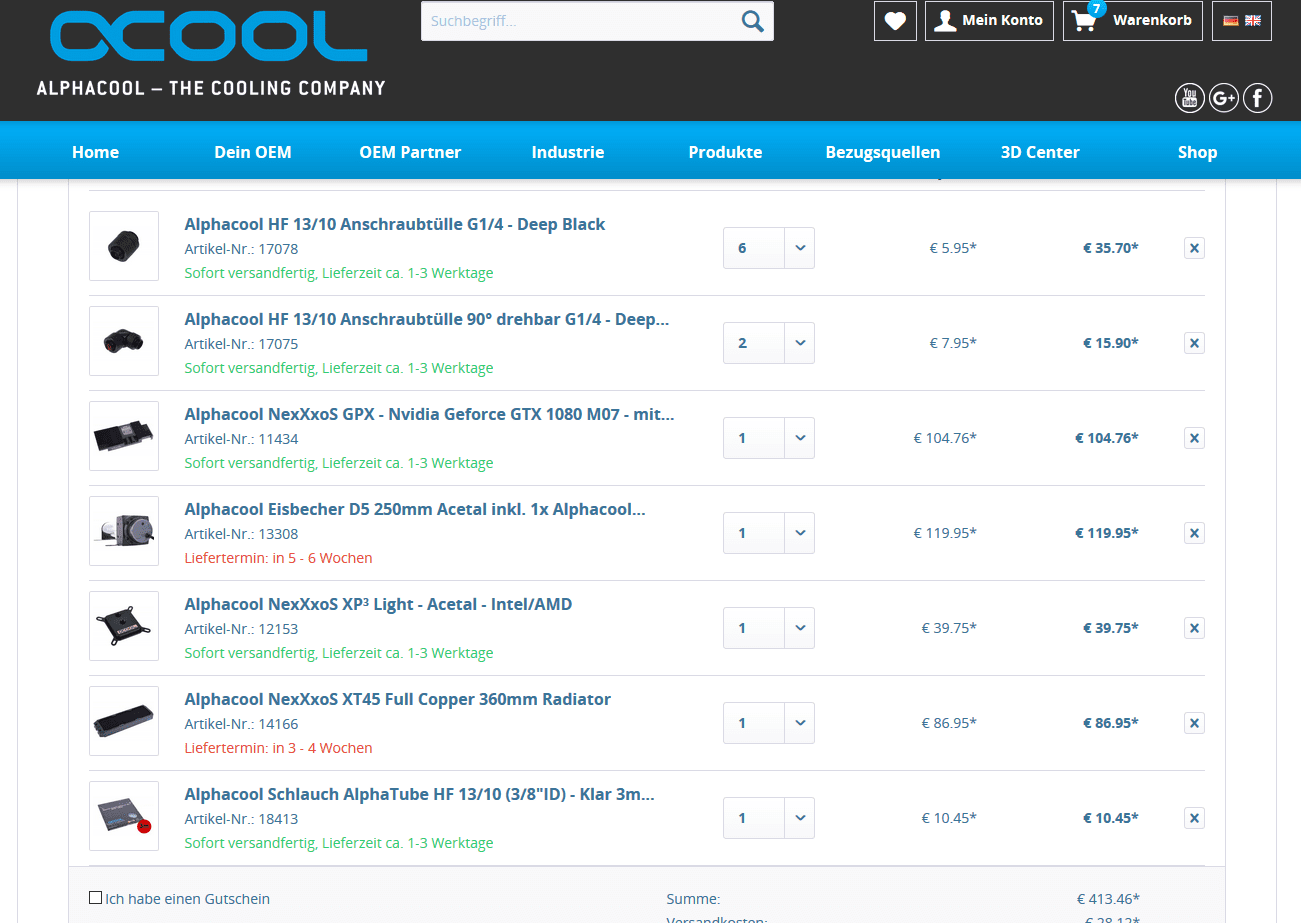Open thumbnail of NexXxoS XP³ Light
The width and height of the screenshot is (1301, 923).
[x=124, y=626]
